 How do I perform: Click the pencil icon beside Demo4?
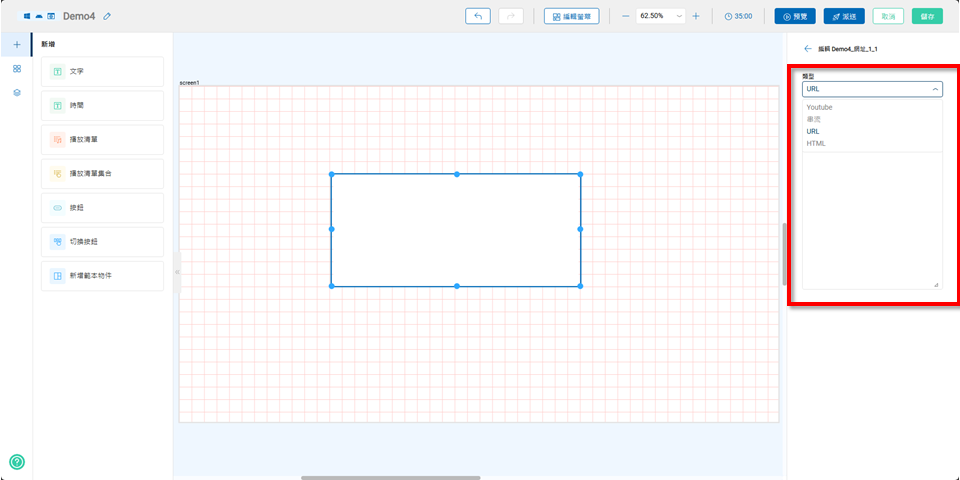coord(107,16)
